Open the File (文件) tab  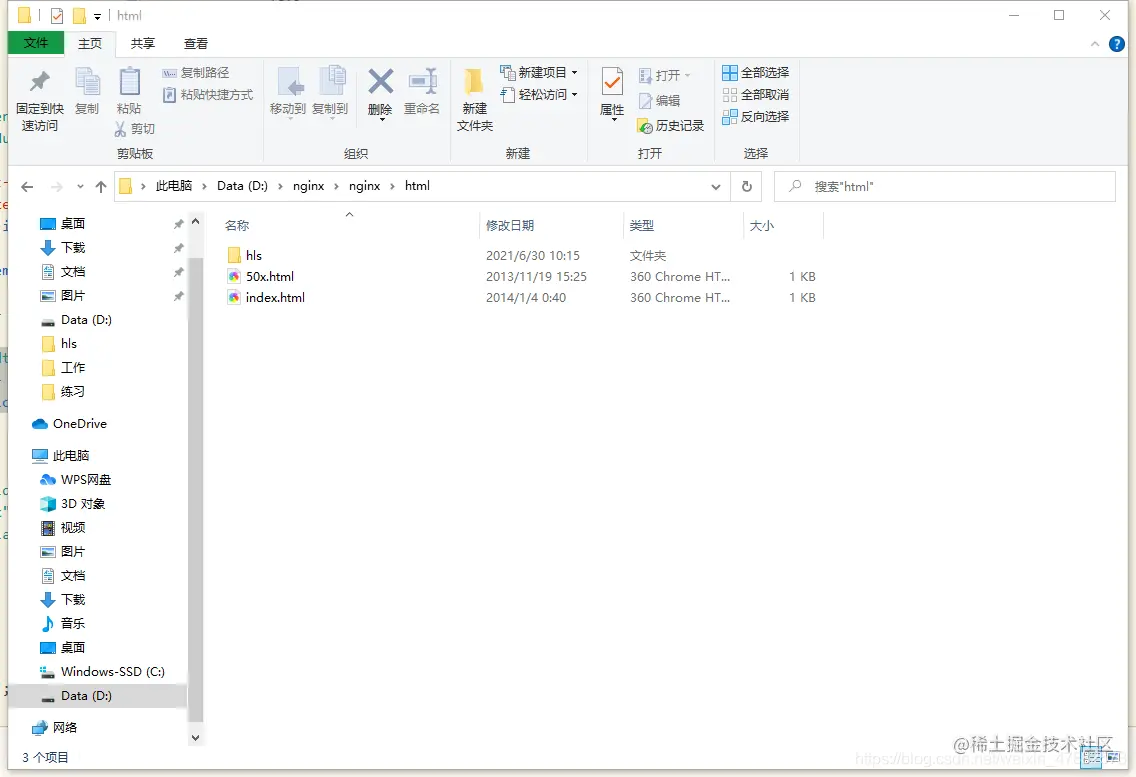36,43
